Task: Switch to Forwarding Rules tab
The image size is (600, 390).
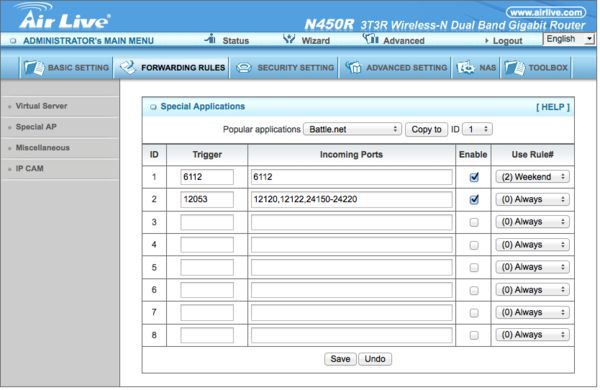Action: [172, 68]
